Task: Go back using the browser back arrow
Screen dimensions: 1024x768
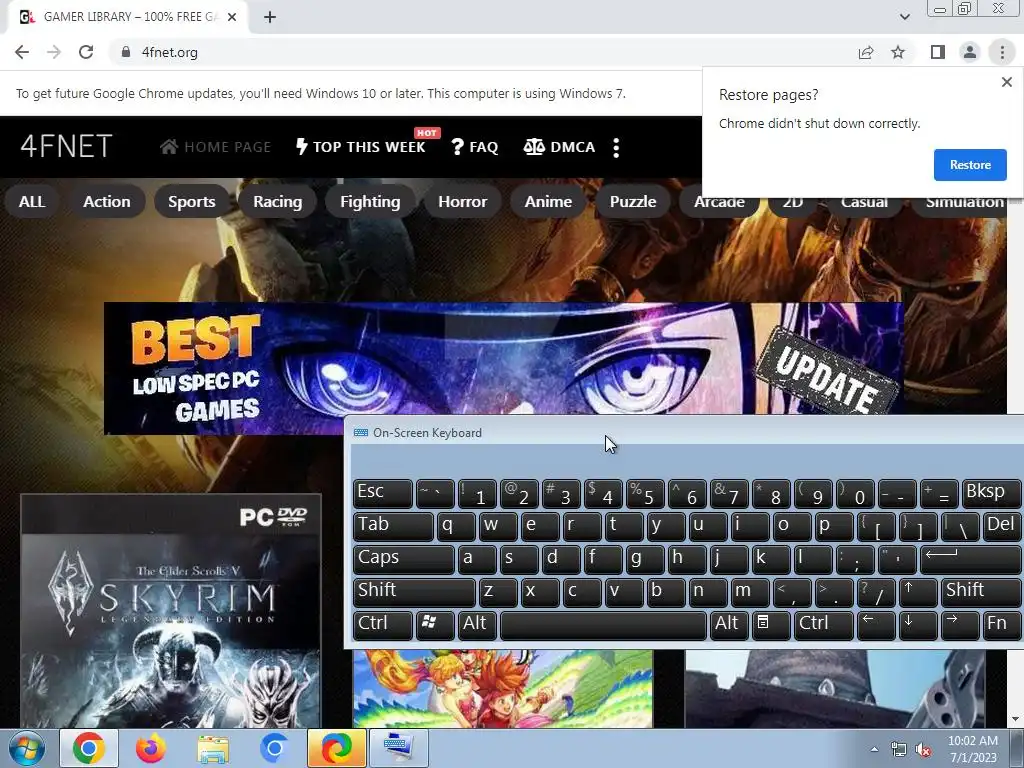Action: pyautogui.click(x=22, y=52)
